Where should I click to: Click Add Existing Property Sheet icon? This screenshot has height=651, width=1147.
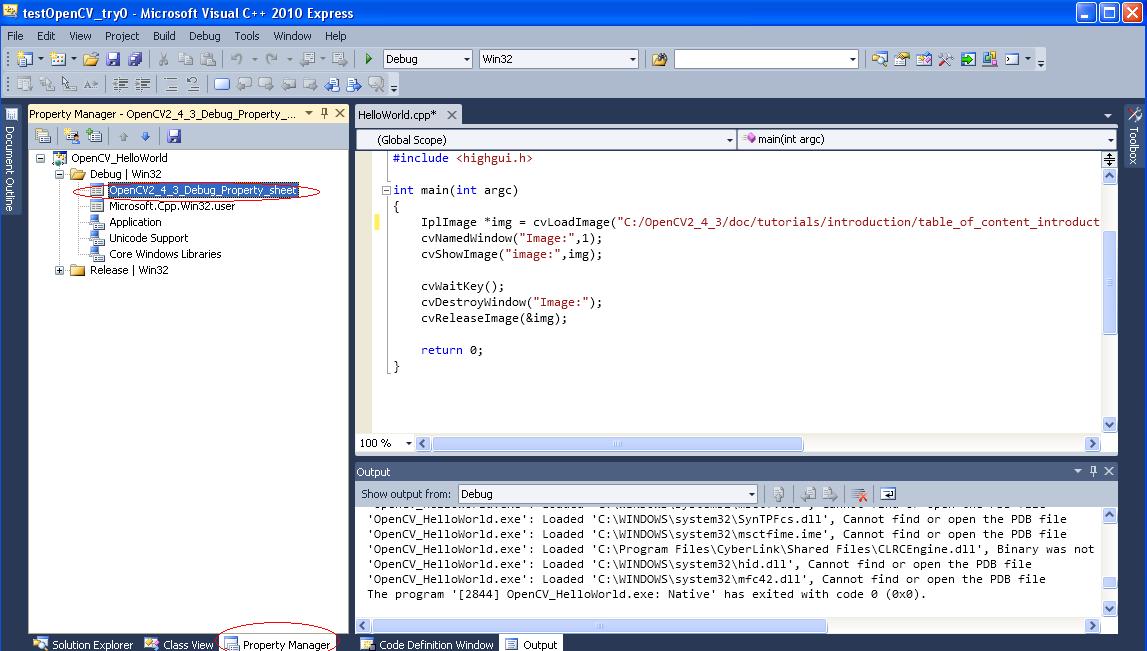(x=94, y=136)
